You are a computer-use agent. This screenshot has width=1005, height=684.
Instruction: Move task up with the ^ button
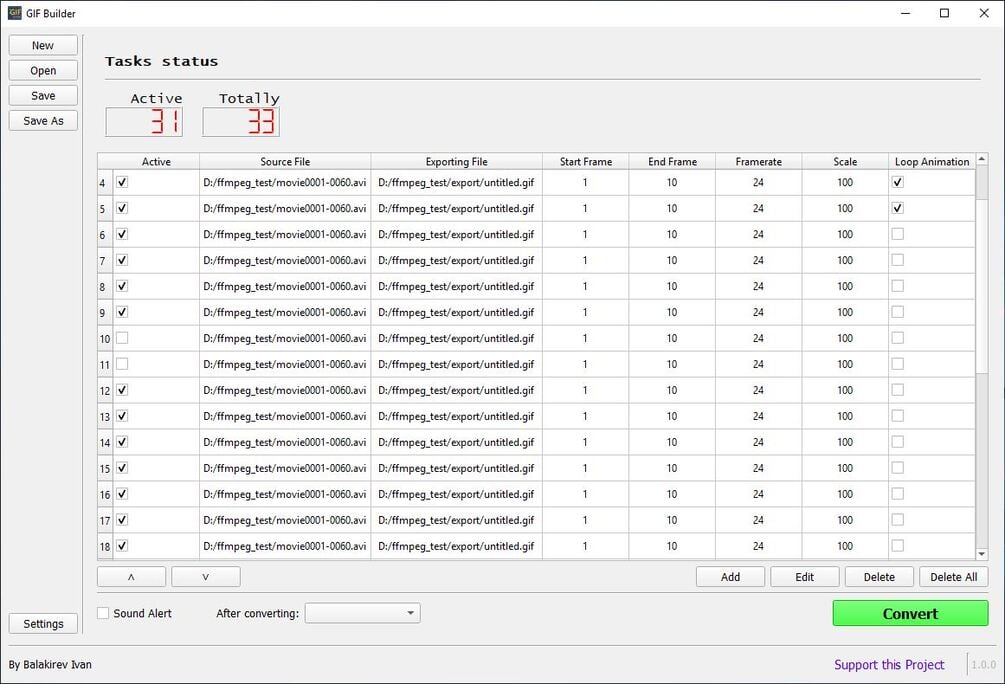pos(131,577)
